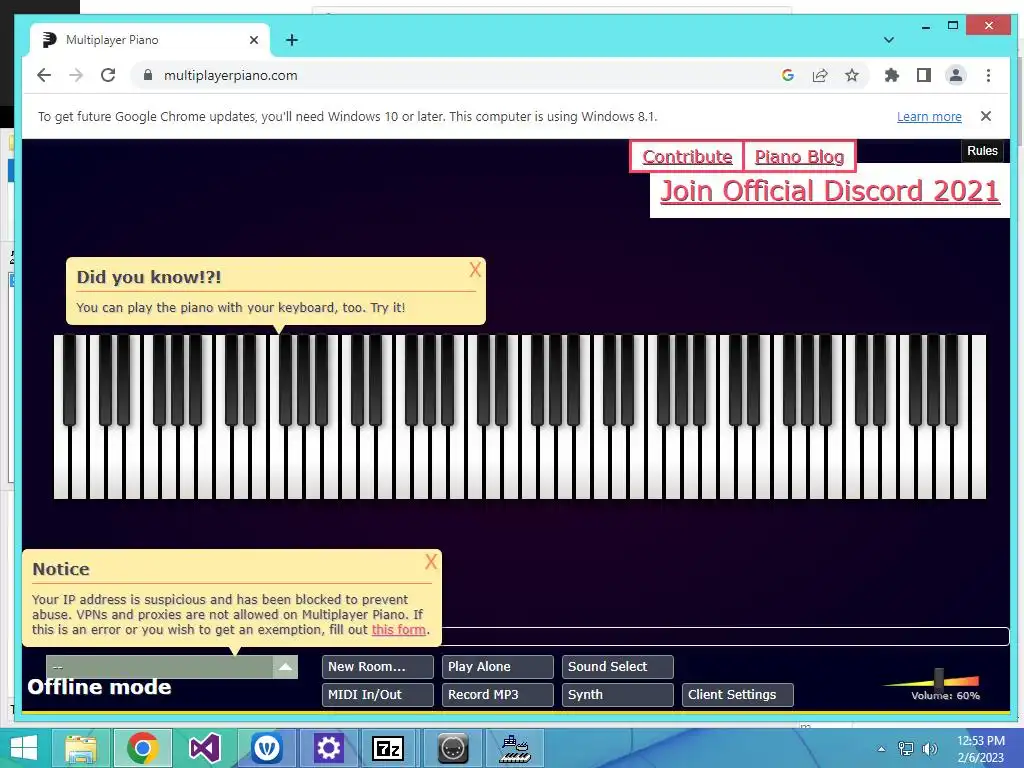Screen dimensions: 1024x768
Task: Click the Play Alone button
Action: point(498,667)
